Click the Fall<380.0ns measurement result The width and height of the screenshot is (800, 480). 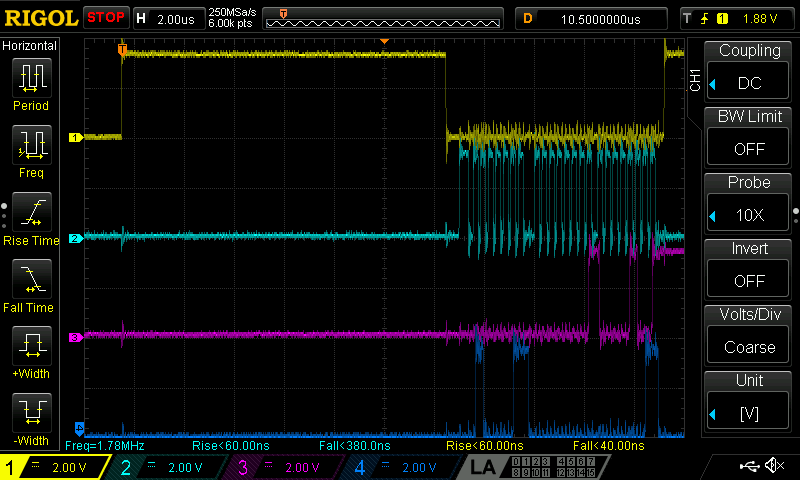(x=355, y=446)
